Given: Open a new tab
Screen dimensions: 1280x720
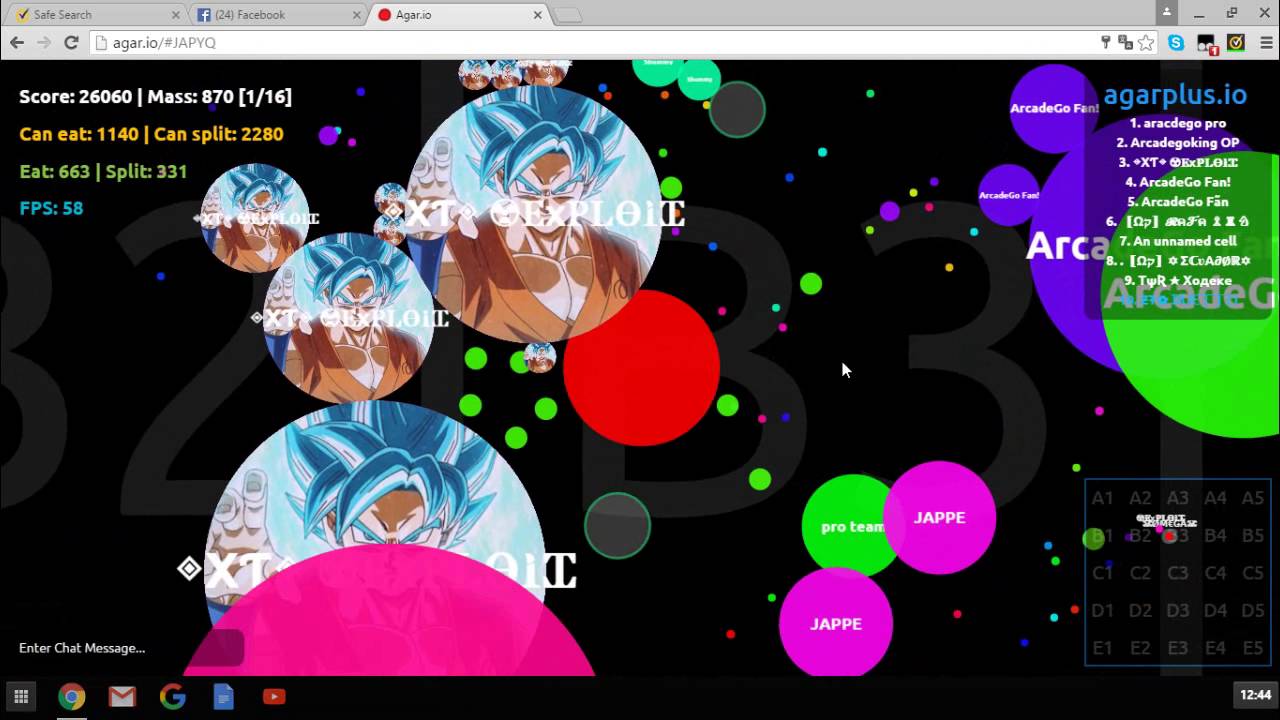Looking at the screenshot, I should click(x=567, y=15).
